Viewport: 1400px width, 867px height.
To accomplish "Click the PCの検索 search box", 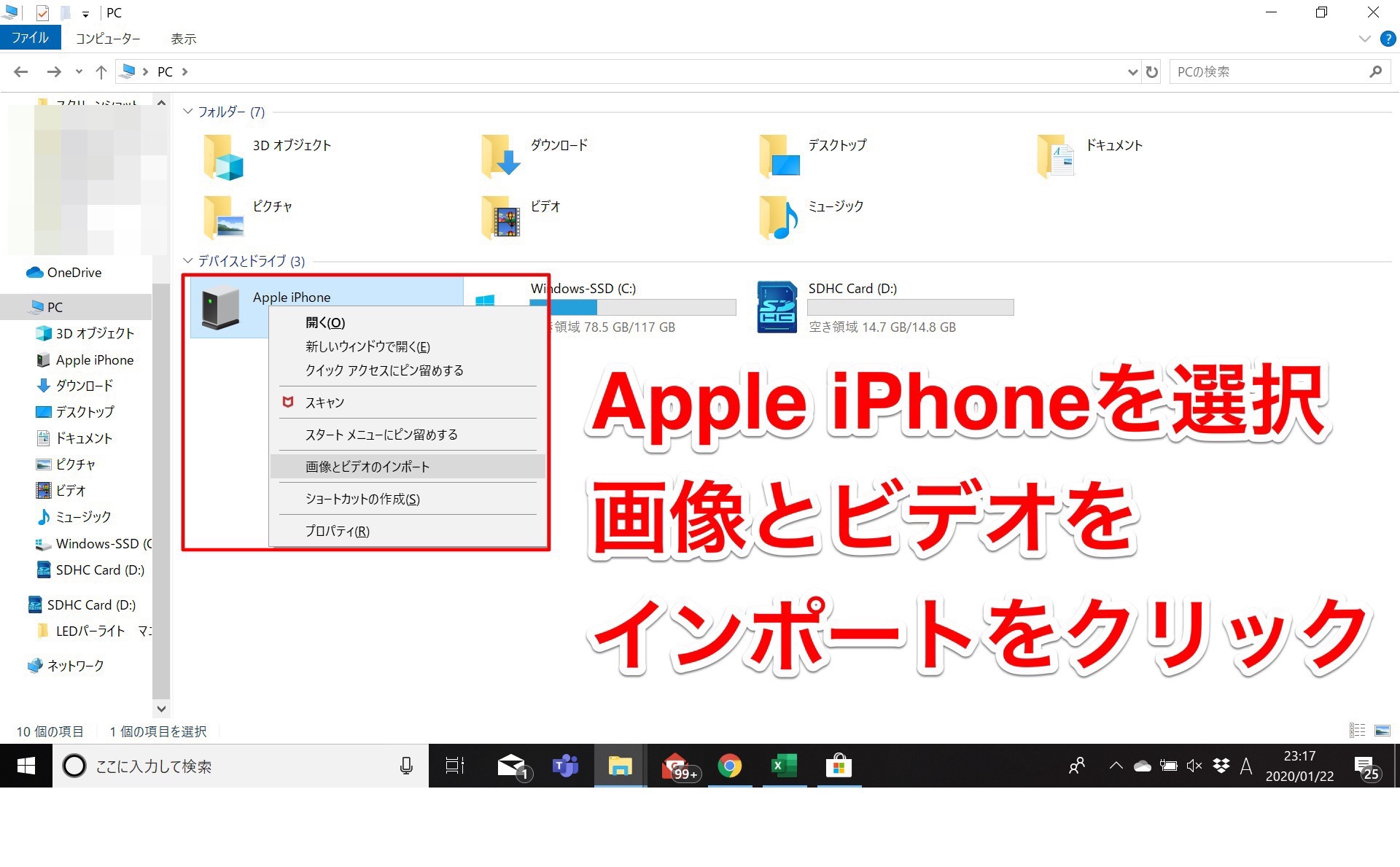I will [x=1279, y=71].
